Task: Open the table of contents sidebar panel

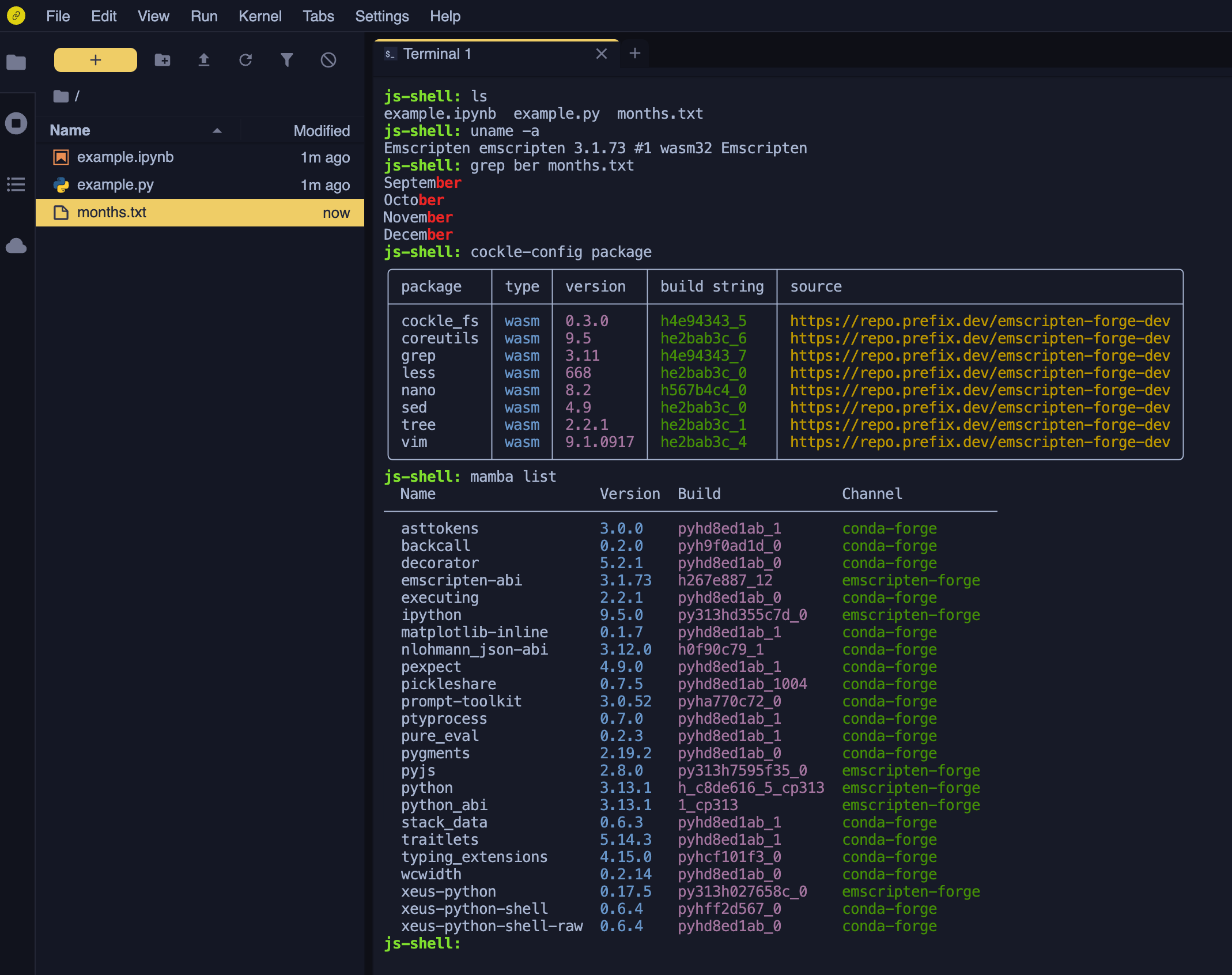Action: coord(16,184)
